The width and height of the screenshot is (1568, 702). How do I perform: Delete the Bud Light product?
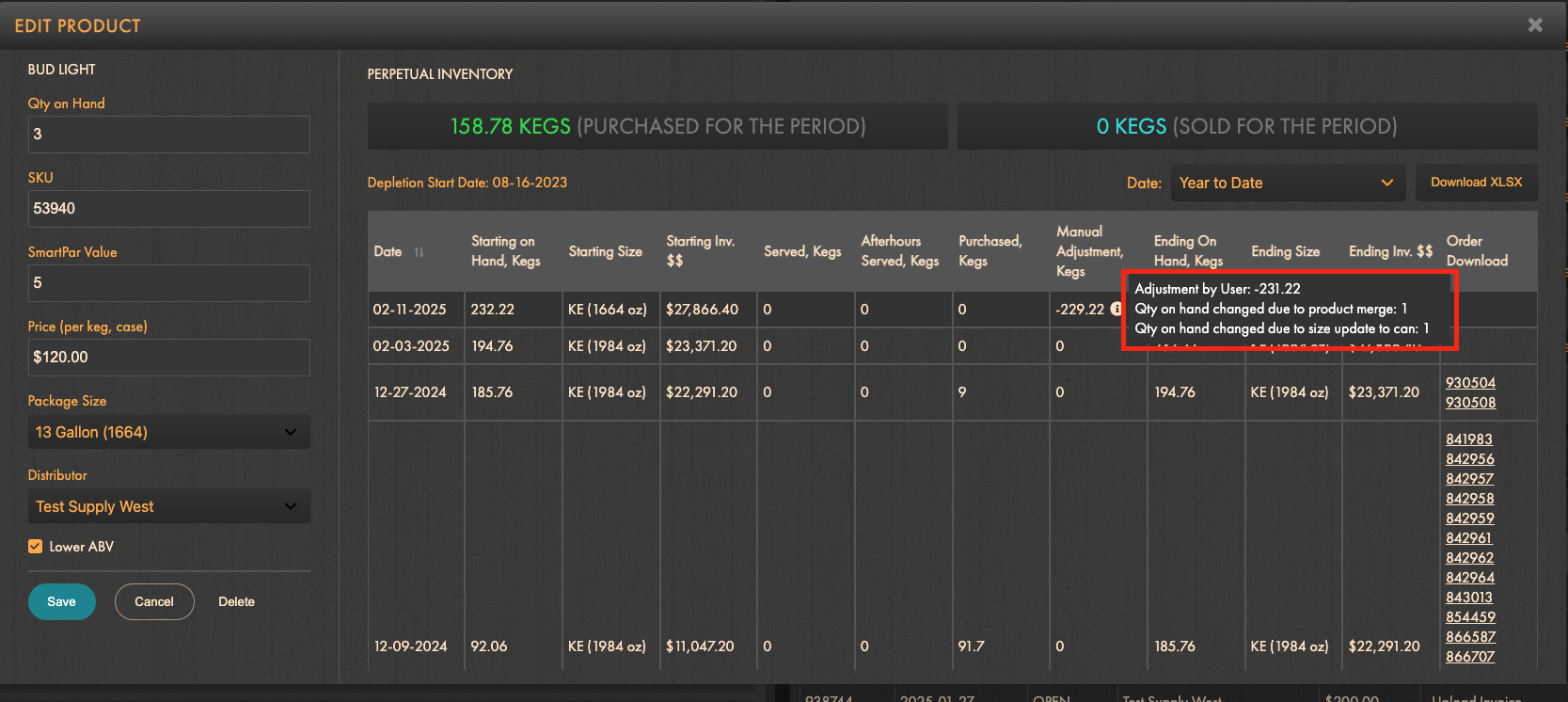(236, 602)
